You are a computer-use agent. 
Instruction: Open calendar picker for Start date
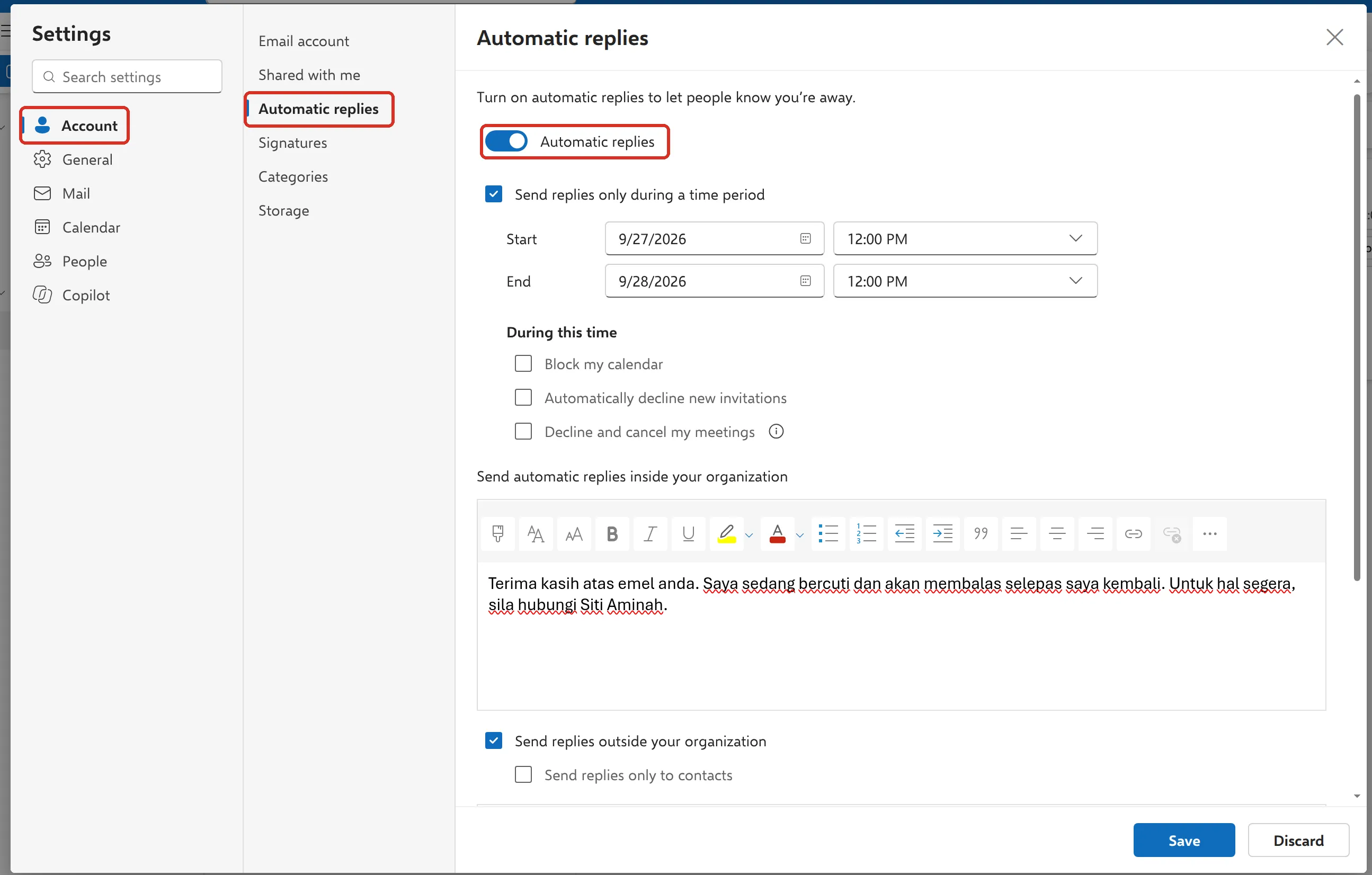click(x=805, y=239)
